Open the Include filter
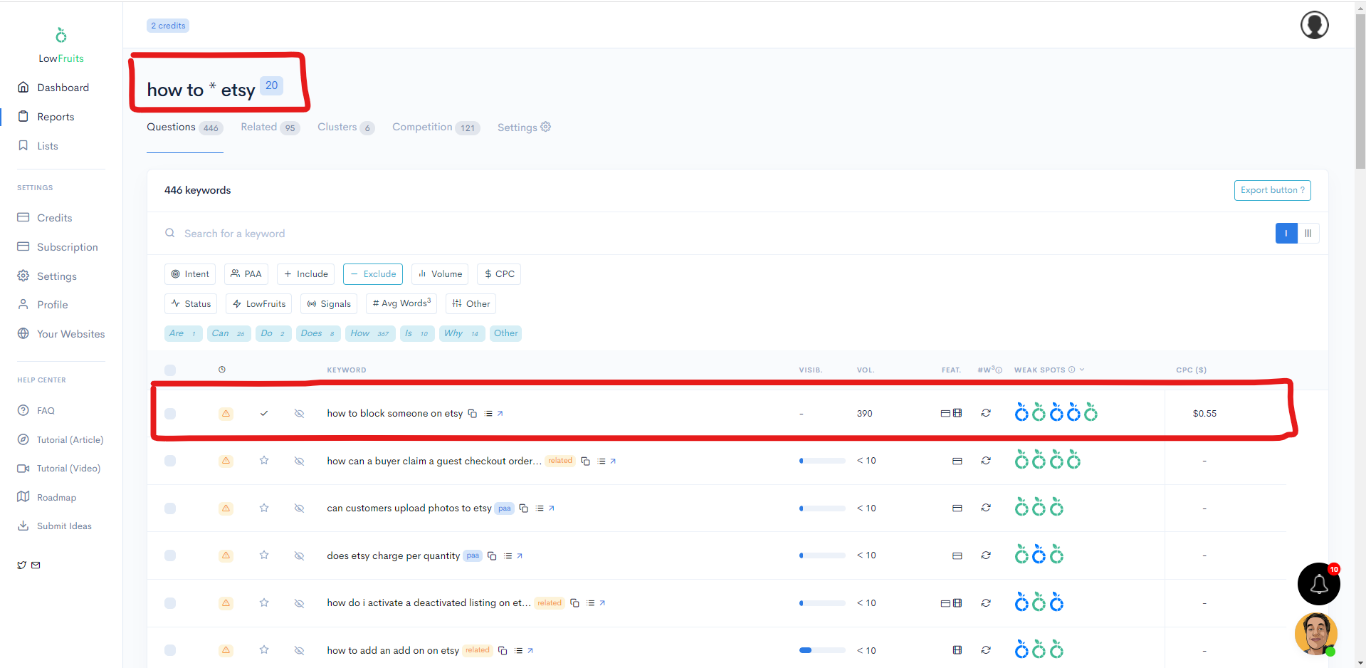1366x668 pixels. pos(306,274)
